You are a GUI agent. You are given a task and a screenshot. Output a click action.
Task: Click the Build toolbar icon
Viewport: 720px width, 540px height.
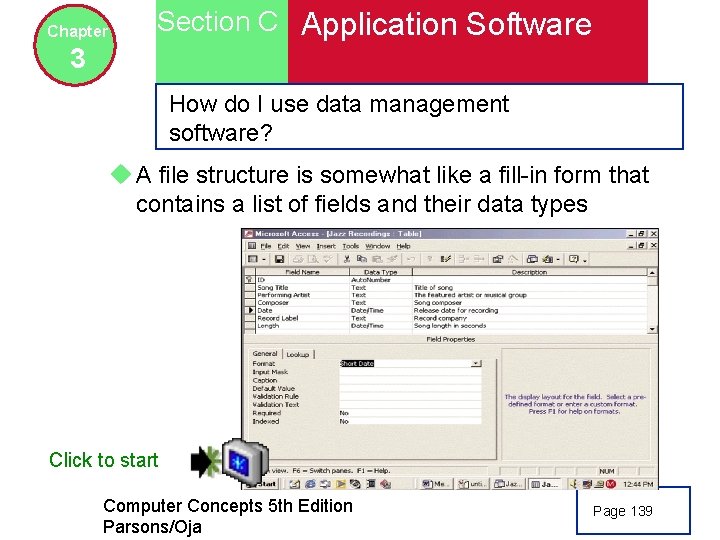click(513, 259)
